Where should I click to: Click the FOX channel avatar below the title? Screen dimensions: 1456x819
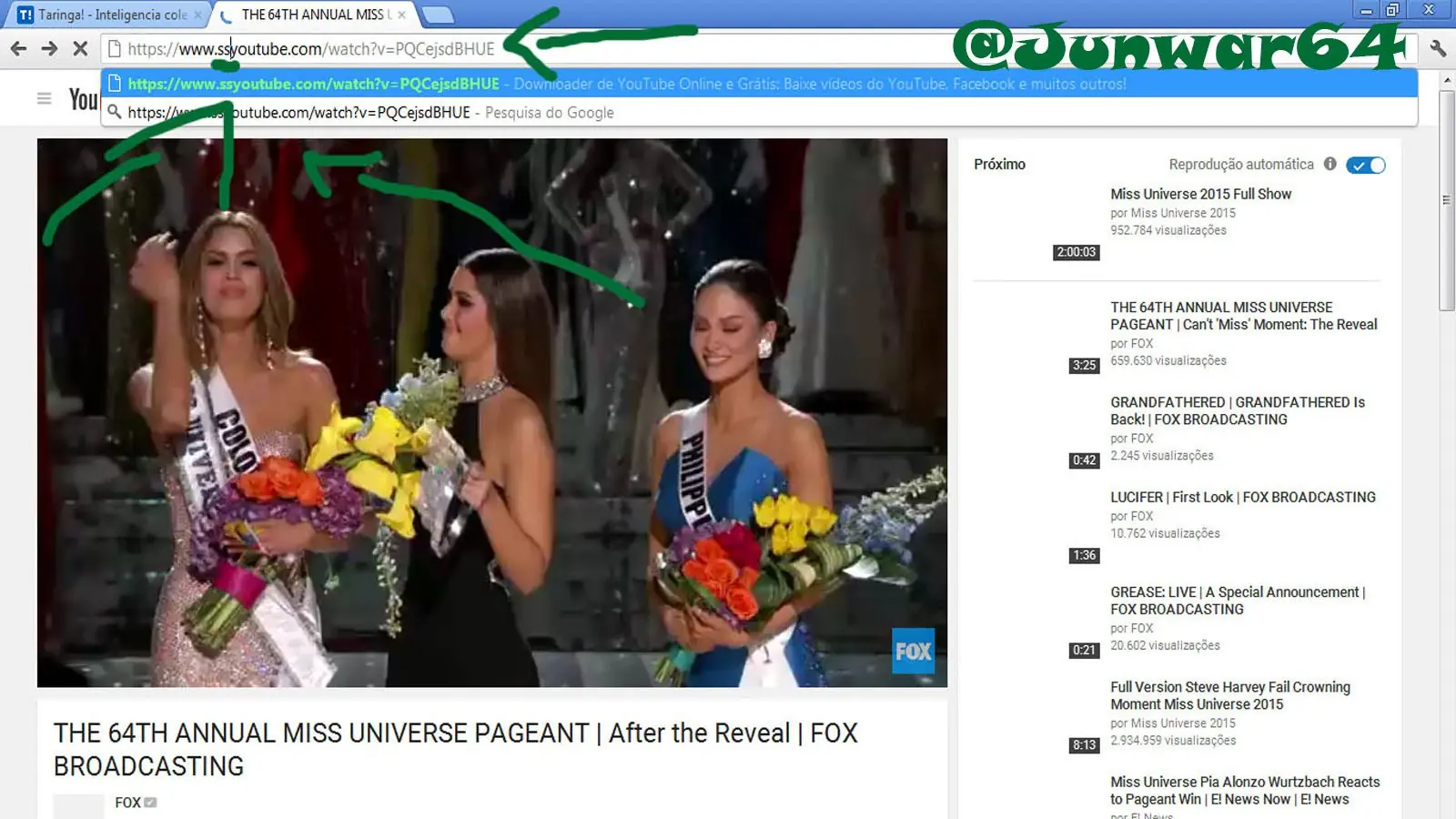[x=78, y=806]
